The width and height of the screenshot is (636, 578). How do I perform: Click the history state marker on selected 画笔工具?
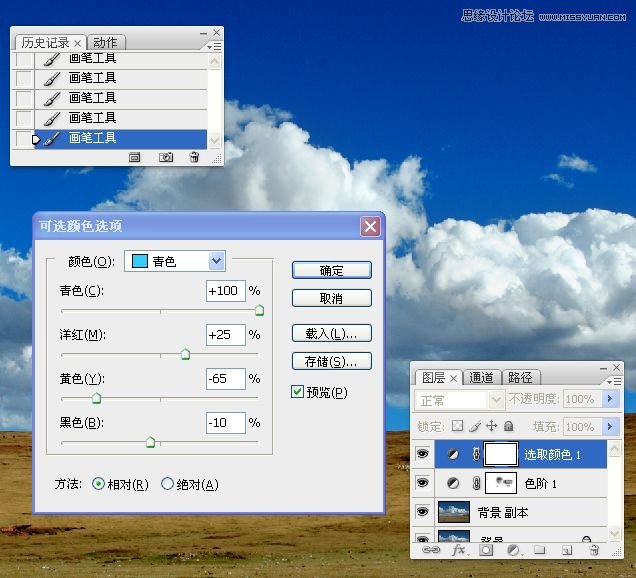pos(36,140)
